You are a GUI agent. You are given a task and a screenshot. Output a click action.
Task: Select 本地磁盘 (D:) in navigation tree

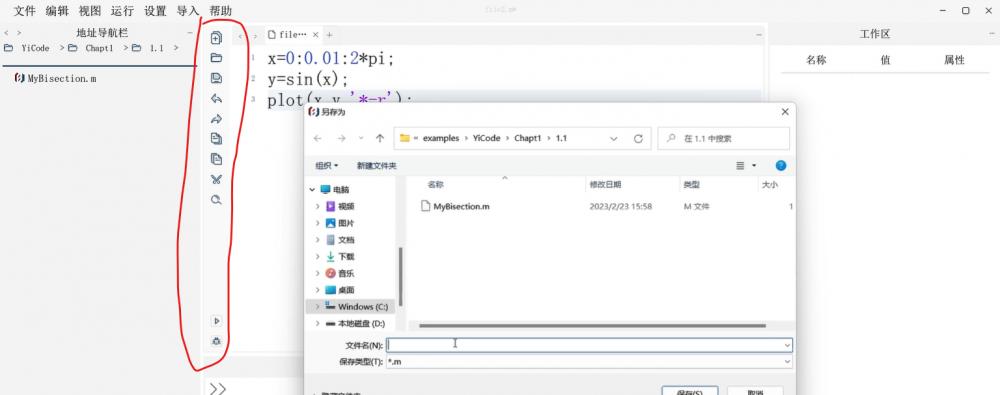point(361,324)
